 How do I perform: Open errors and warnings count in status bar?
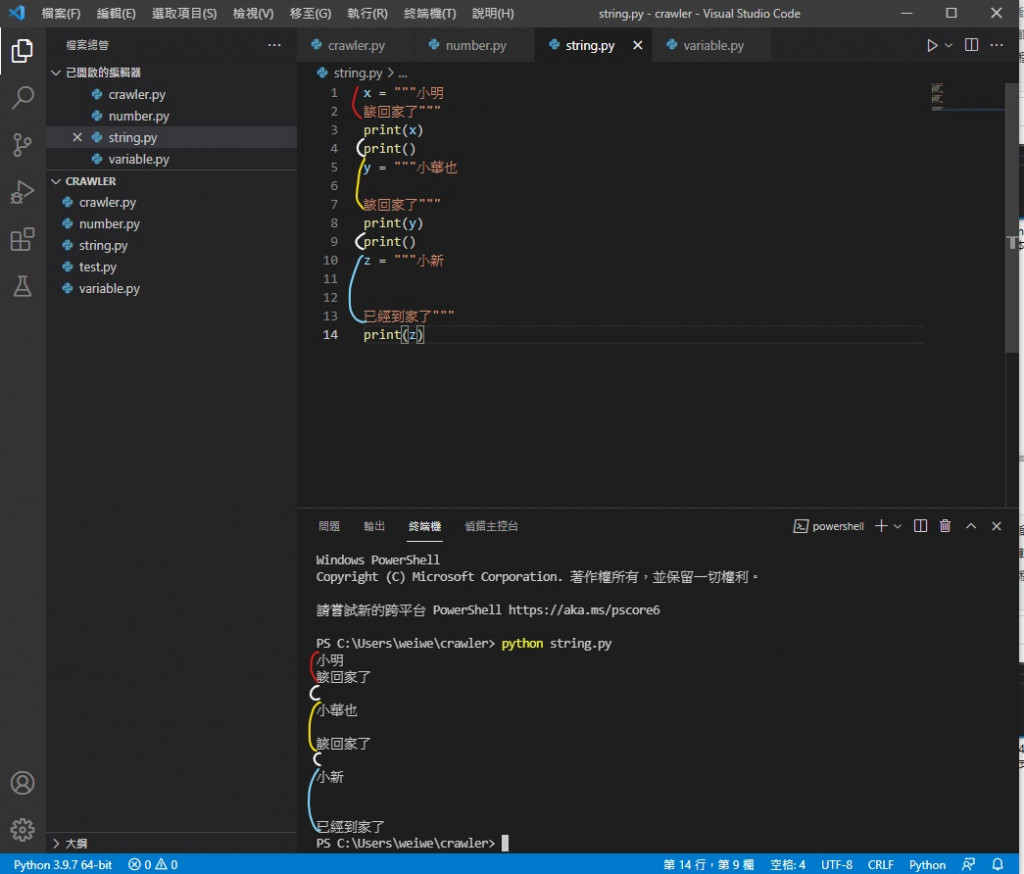pyautogui.click(x=153, y=864)
